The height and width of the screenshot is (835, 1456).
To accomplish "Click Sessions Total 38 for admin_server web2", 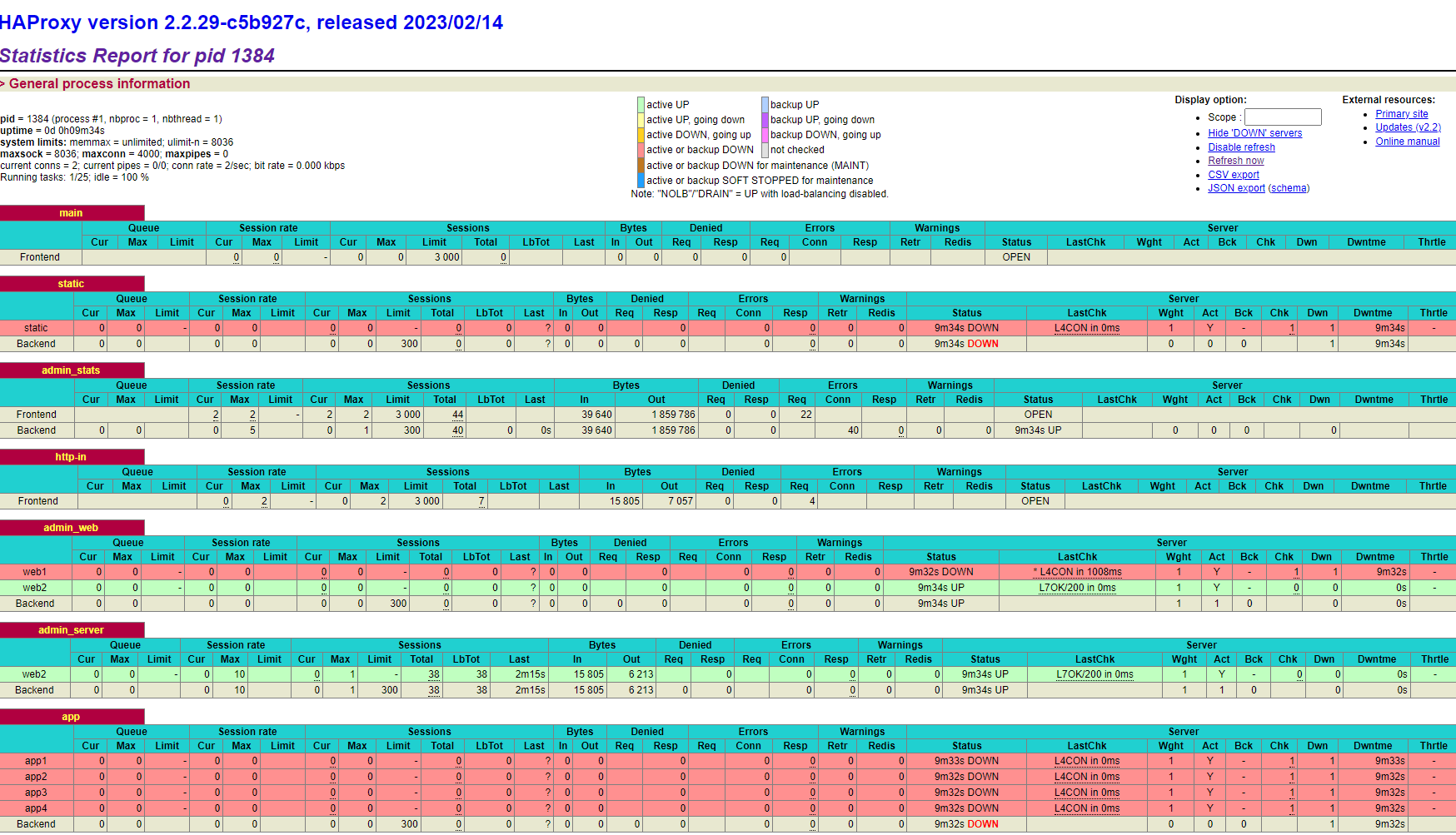I will click(434, 674).
